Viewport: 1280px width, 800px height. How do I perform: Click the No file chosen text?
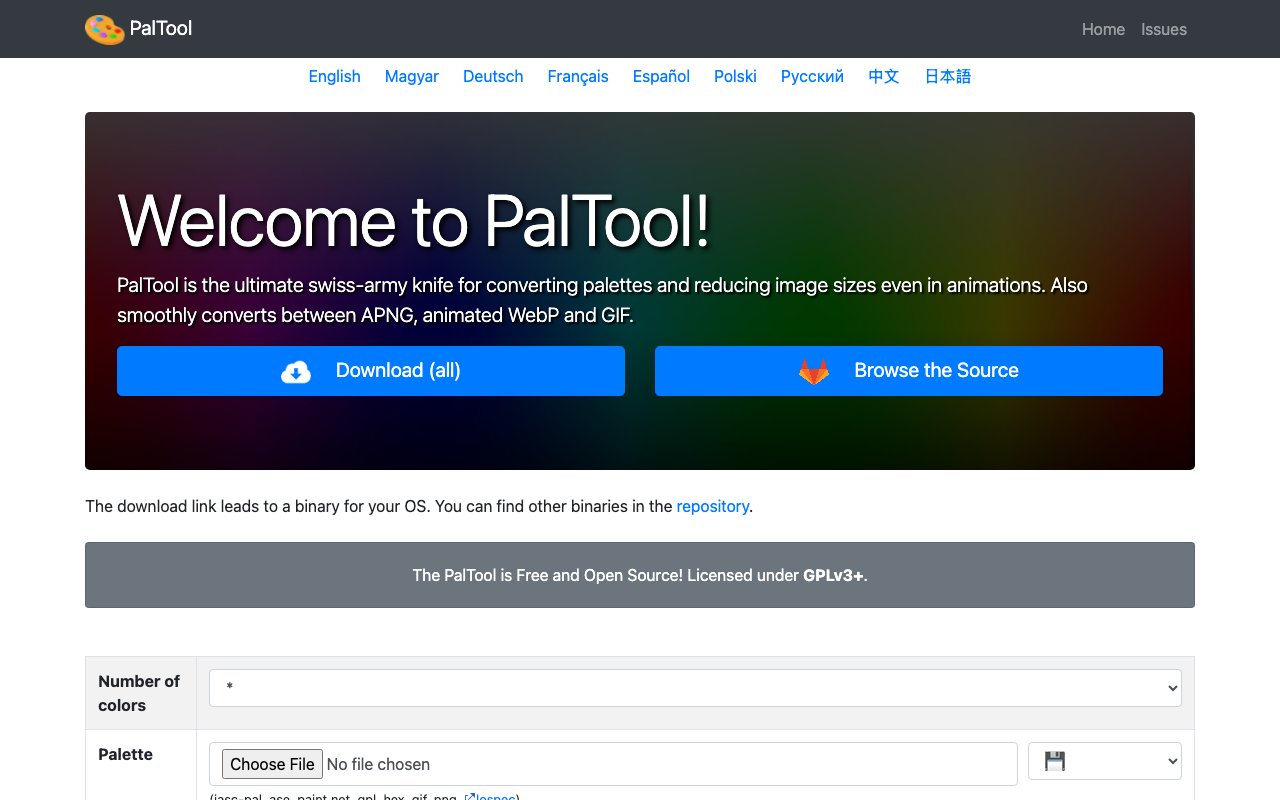click(378, 764)
